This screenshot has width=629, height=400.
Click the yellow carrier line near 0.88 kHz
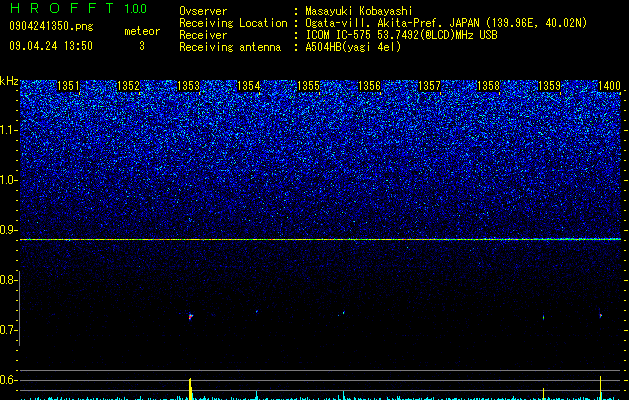(x=321, y=240)
